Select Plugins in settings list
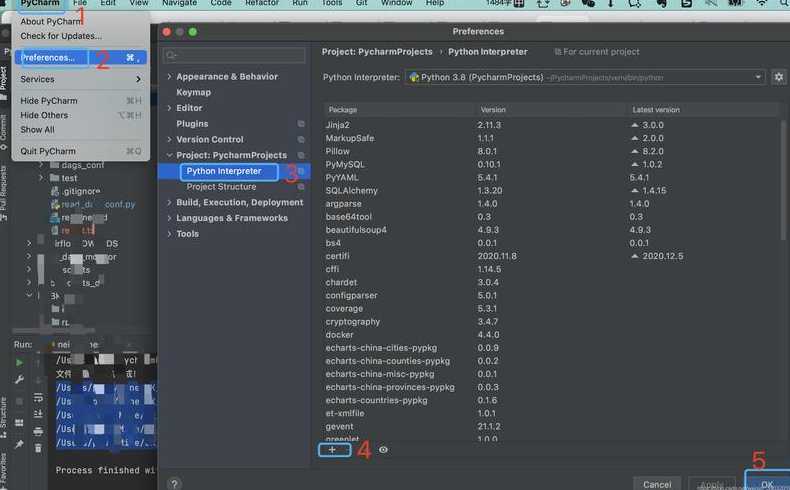The image size is (790, 490). (x=192, y=123)
